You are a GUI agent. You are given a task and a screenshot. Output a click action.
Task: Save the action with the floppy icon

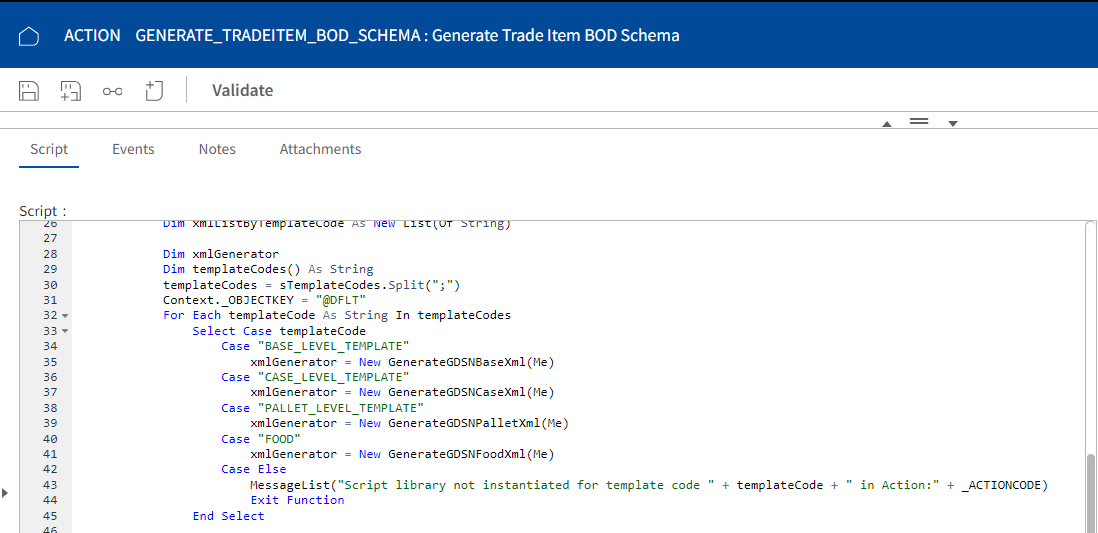pyautogui.click(x=28, y=91)
